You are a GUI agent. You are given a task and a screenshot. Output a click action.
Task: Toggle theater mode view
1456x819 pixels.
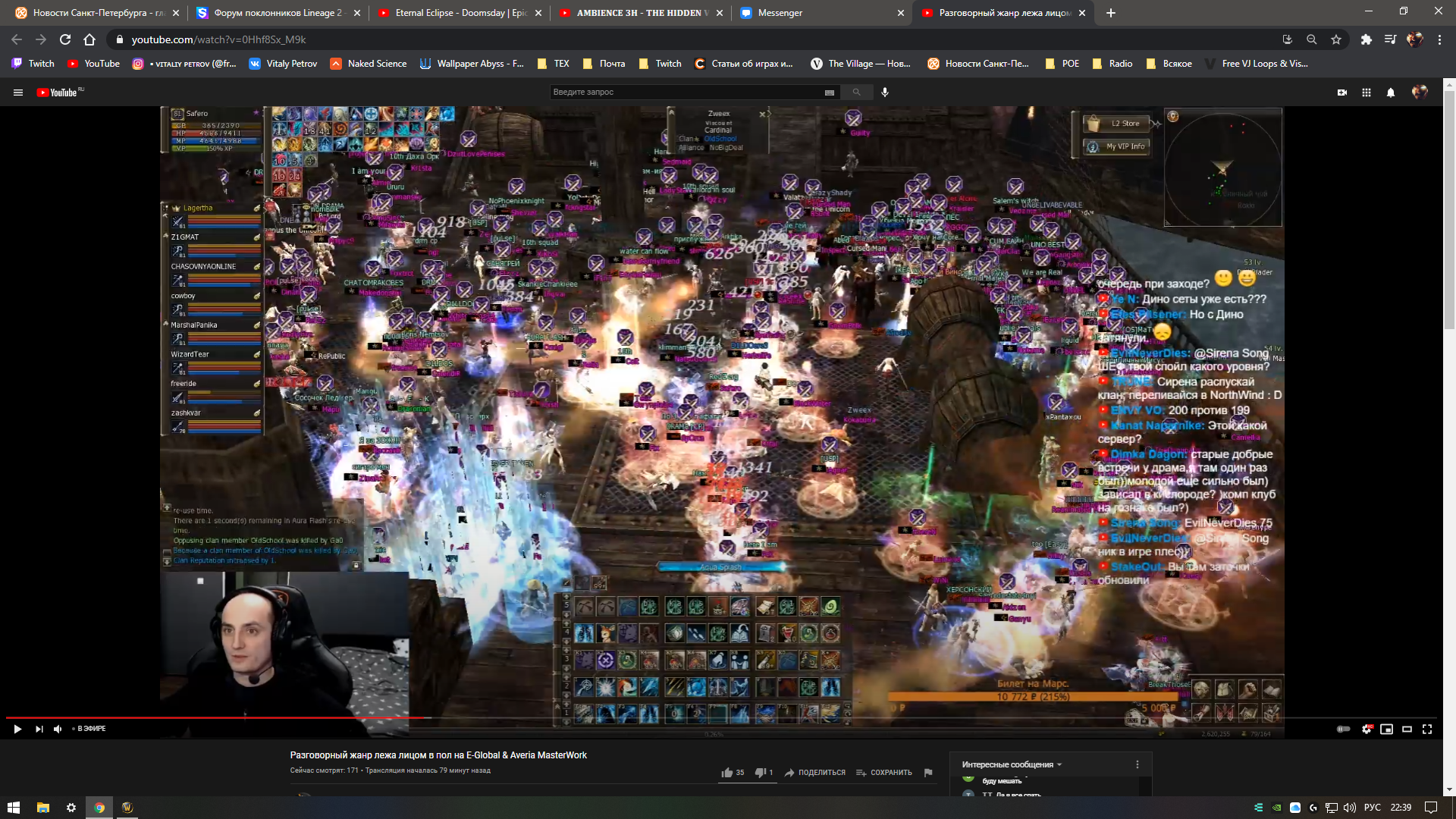1407,729
